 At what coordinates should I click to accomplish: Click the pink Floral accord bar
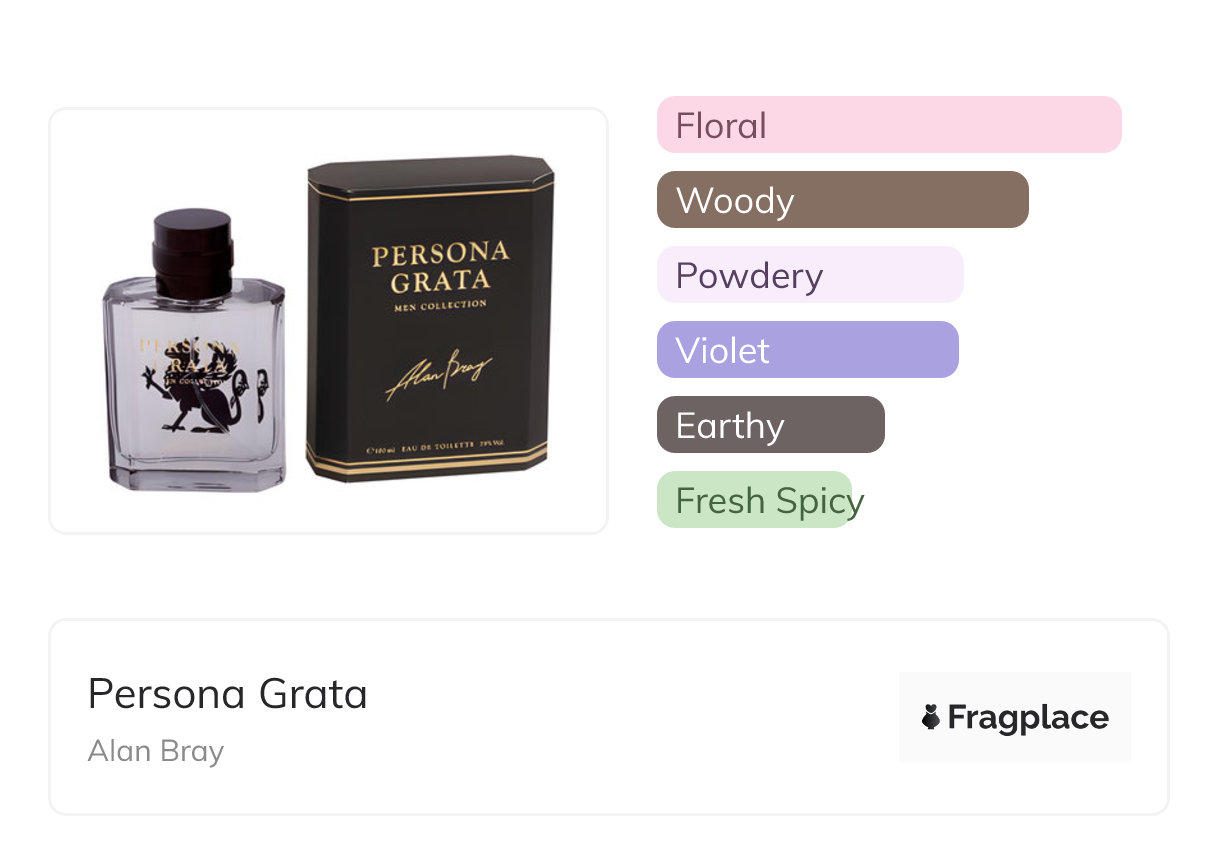click(x=888, y=125)
